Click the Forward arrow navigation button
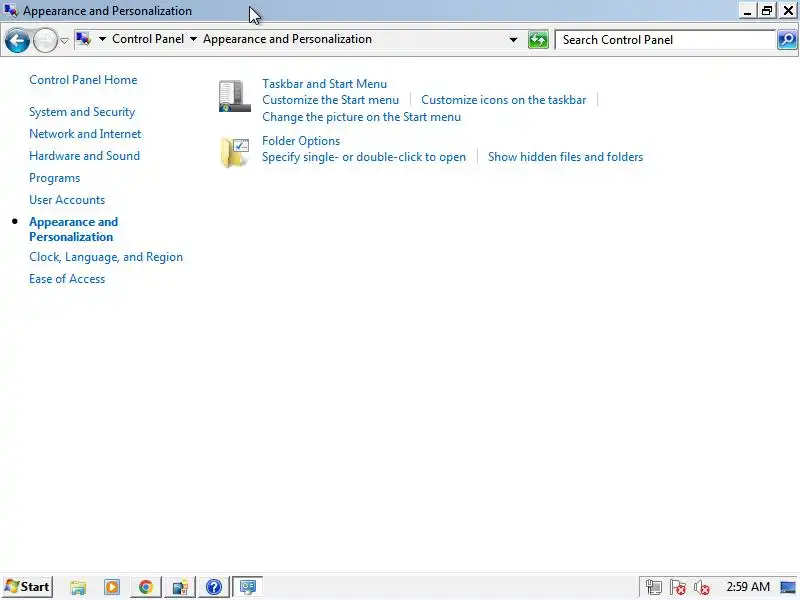 (x=45, y=40)
